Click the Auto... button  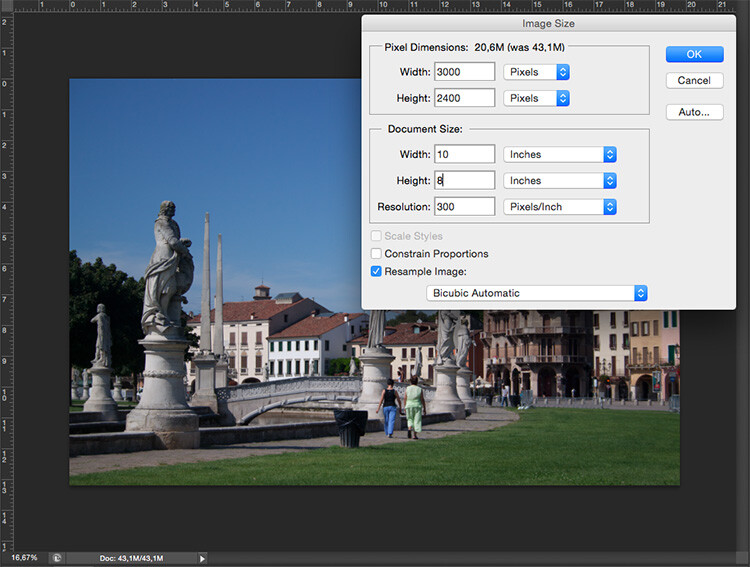point(694,112)
